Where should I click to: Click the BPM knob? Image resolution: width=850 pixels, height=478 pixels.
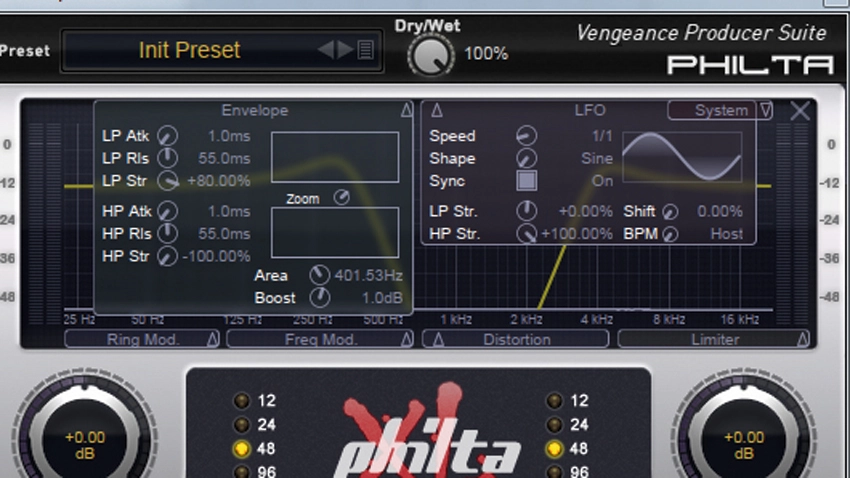point(671,234)
